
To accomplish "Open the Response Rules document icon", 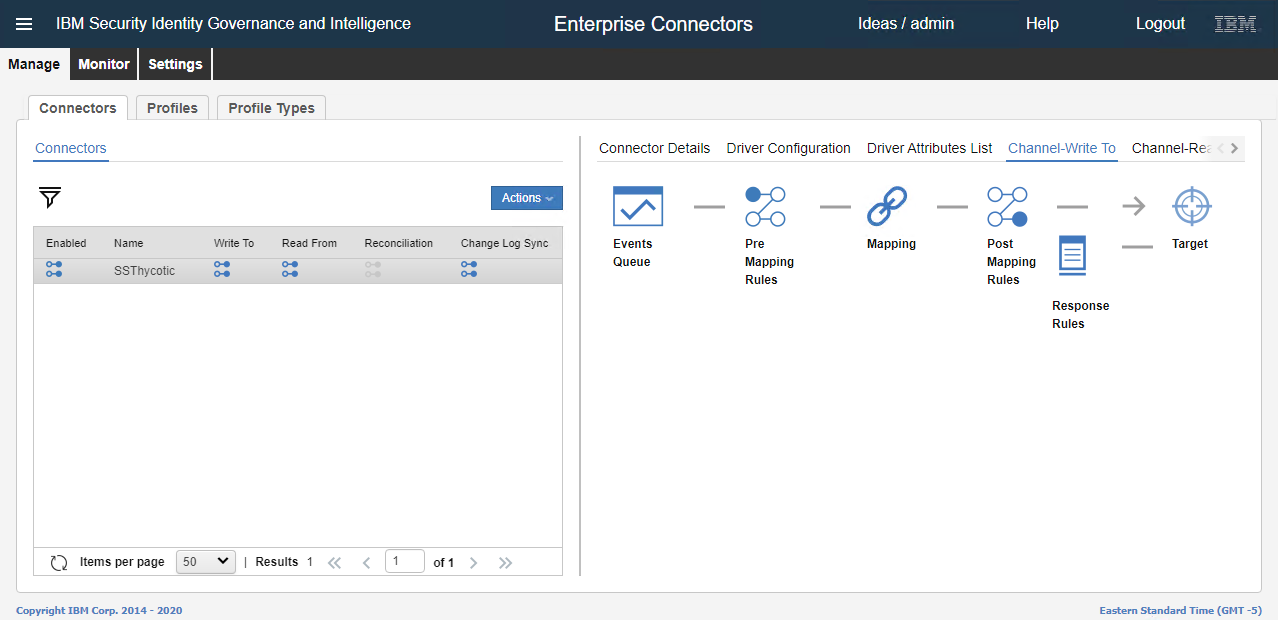I will (x=1072, y=255).
